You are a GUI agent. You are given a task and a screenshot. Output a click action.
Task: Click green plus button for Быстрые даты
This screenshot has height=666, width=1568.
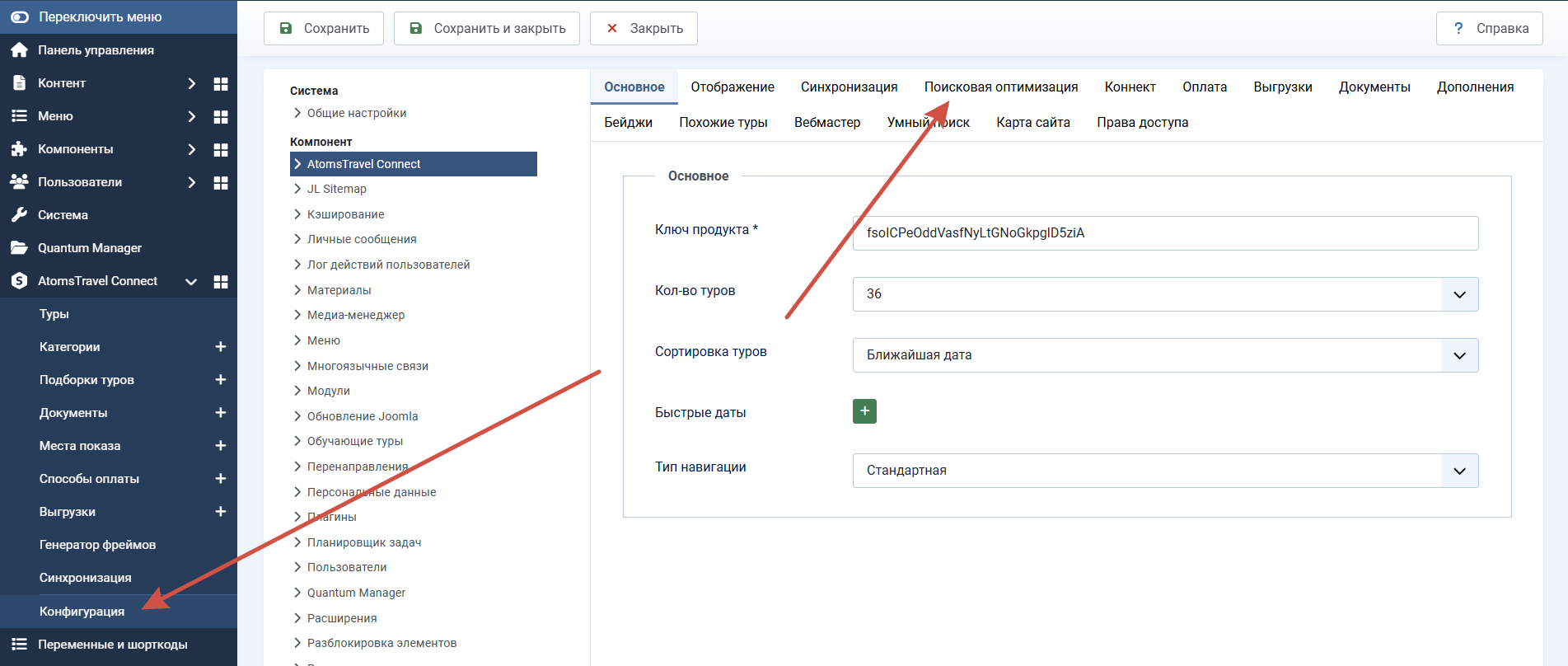(864, 411)
